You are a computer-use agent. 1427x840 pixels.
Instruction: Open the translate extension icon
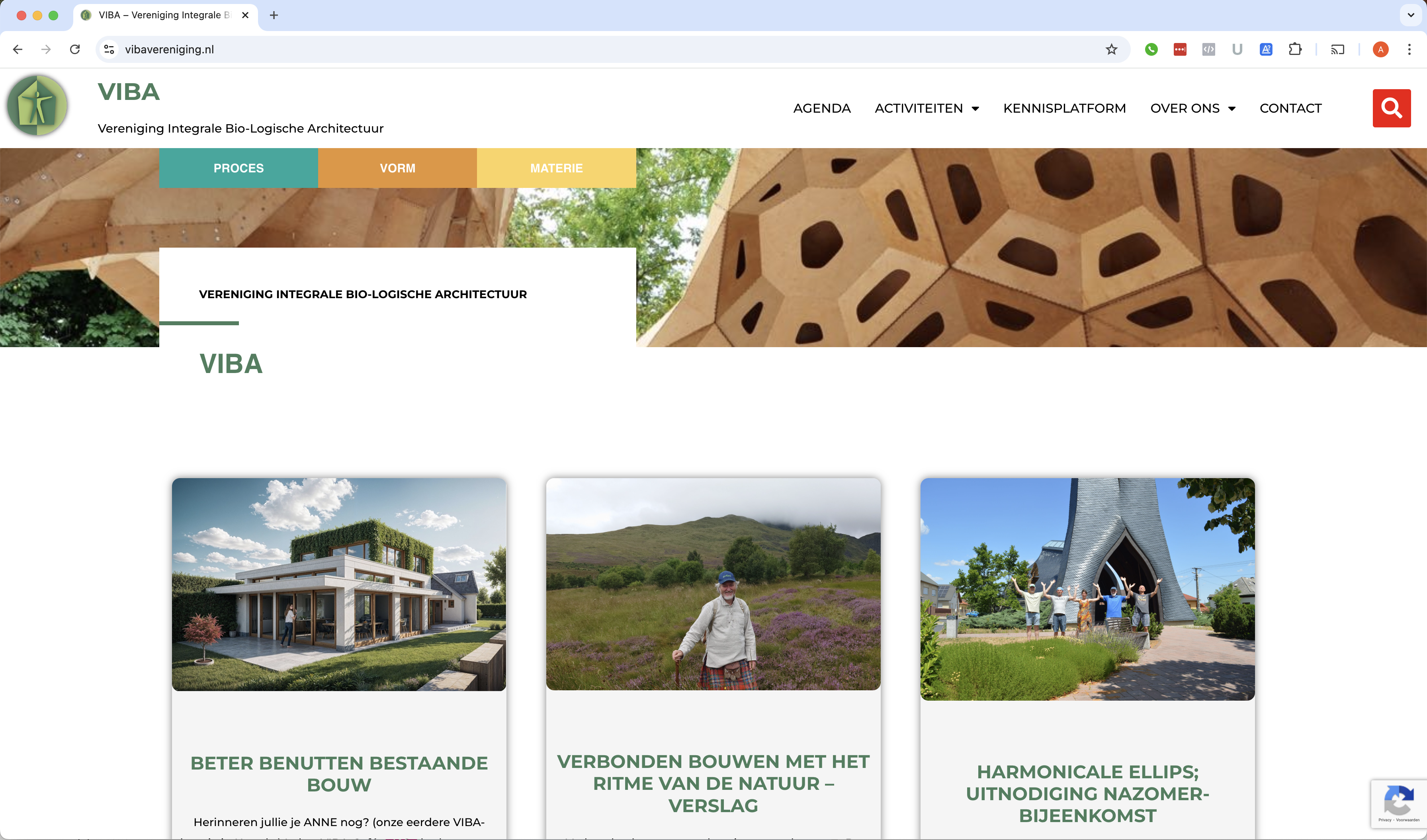[1266, 49]
